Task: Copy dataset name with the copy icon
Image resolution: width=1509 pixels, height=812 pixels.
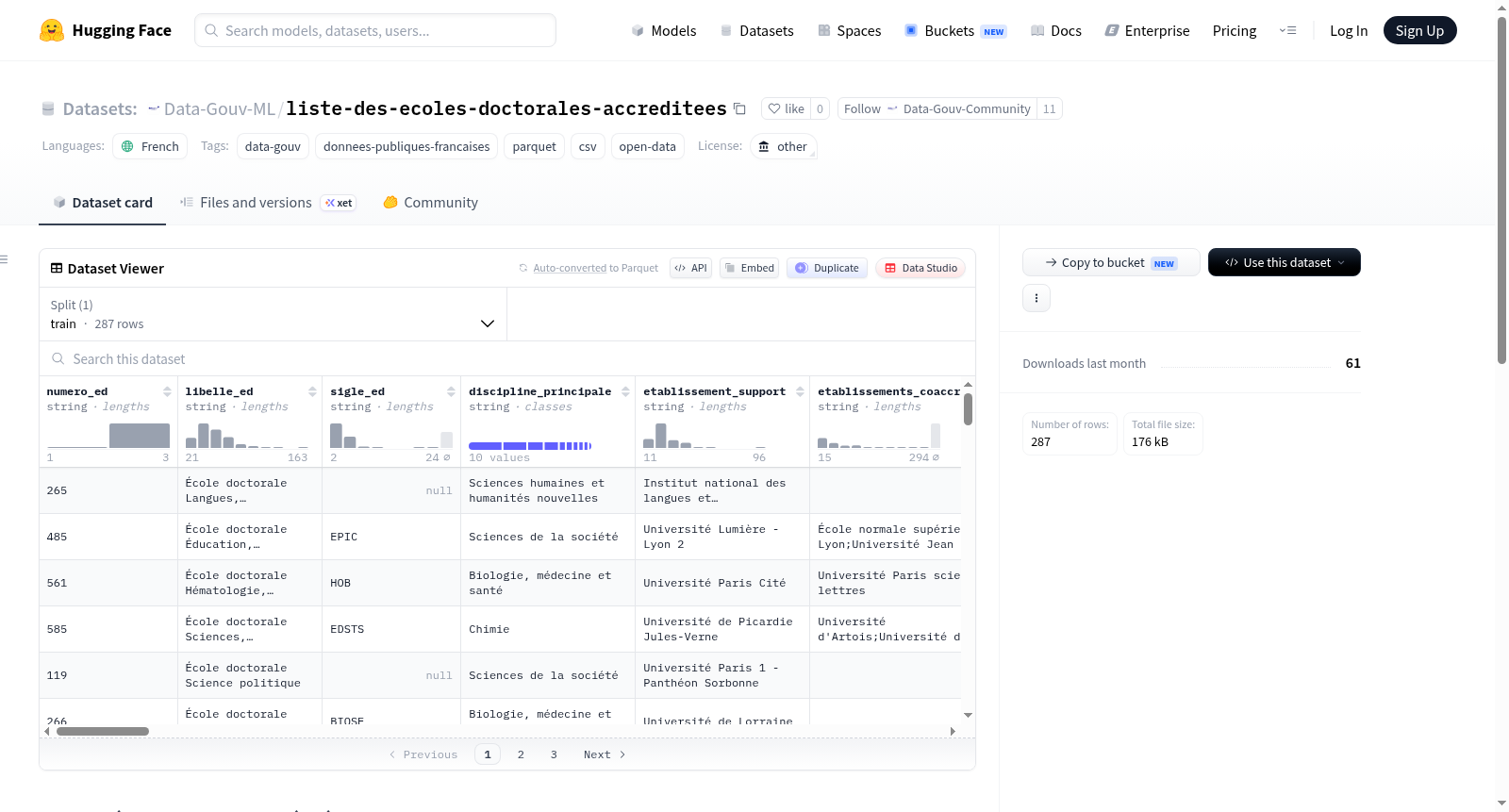Action: [x=739, y=108]
